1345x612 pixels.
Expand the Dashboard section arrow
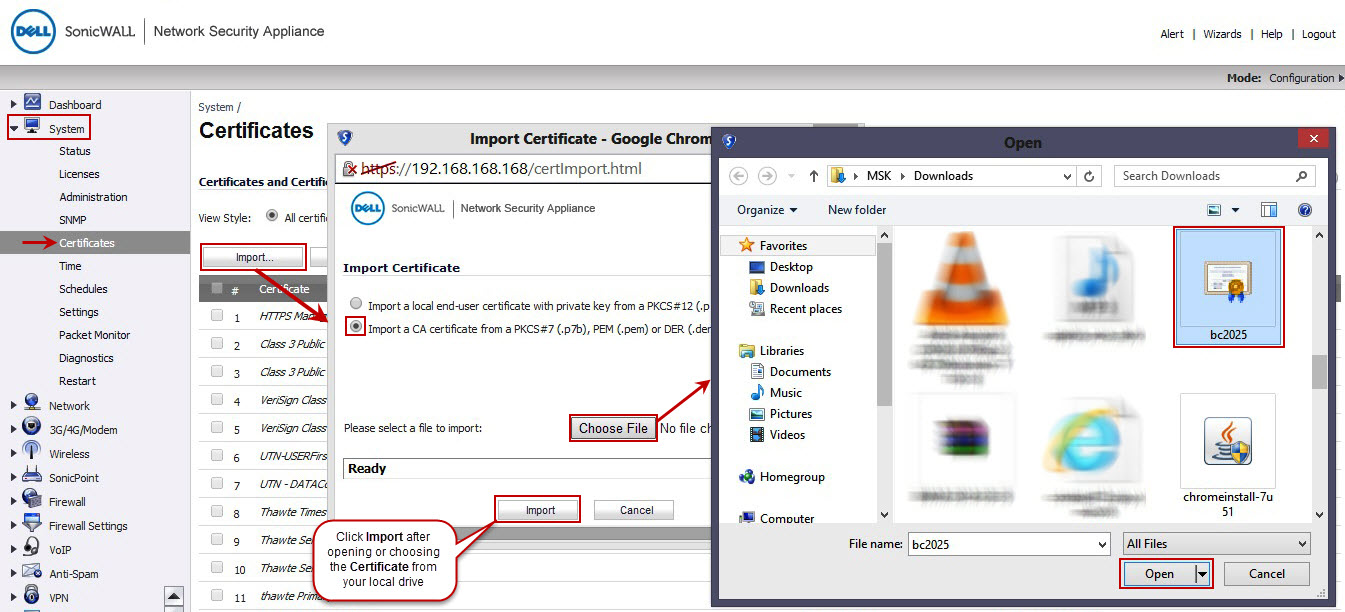13,104
